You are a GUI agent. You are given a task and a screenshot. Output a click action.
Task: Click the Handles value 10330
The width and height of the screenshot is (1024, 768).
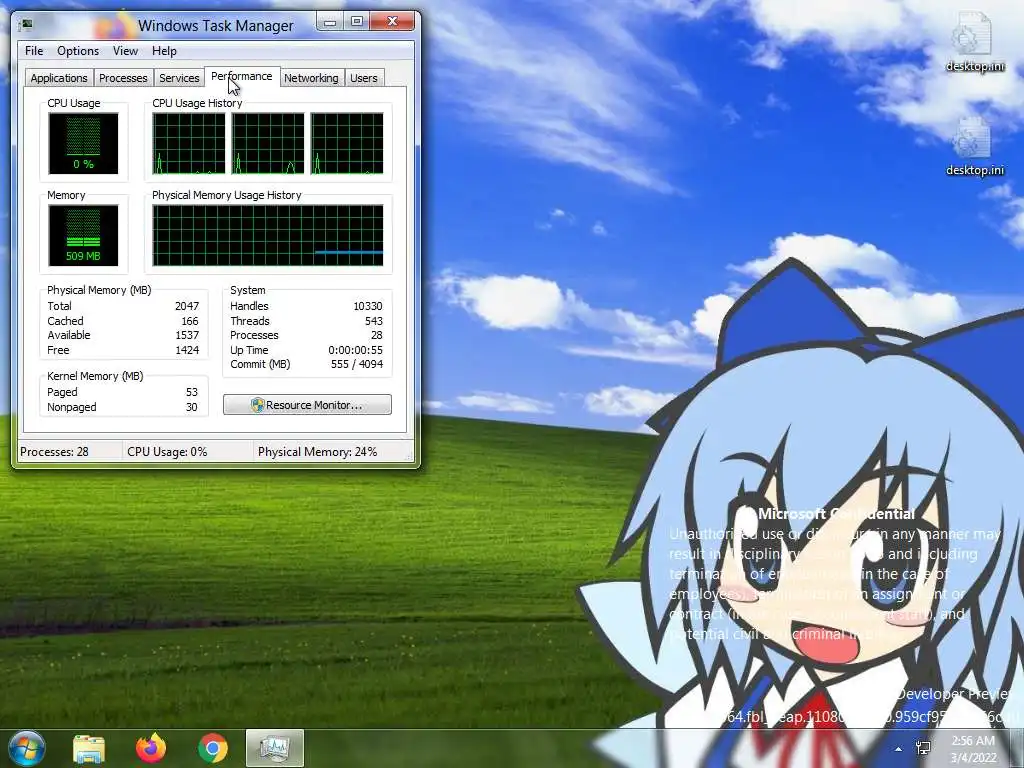click(368, 306)
